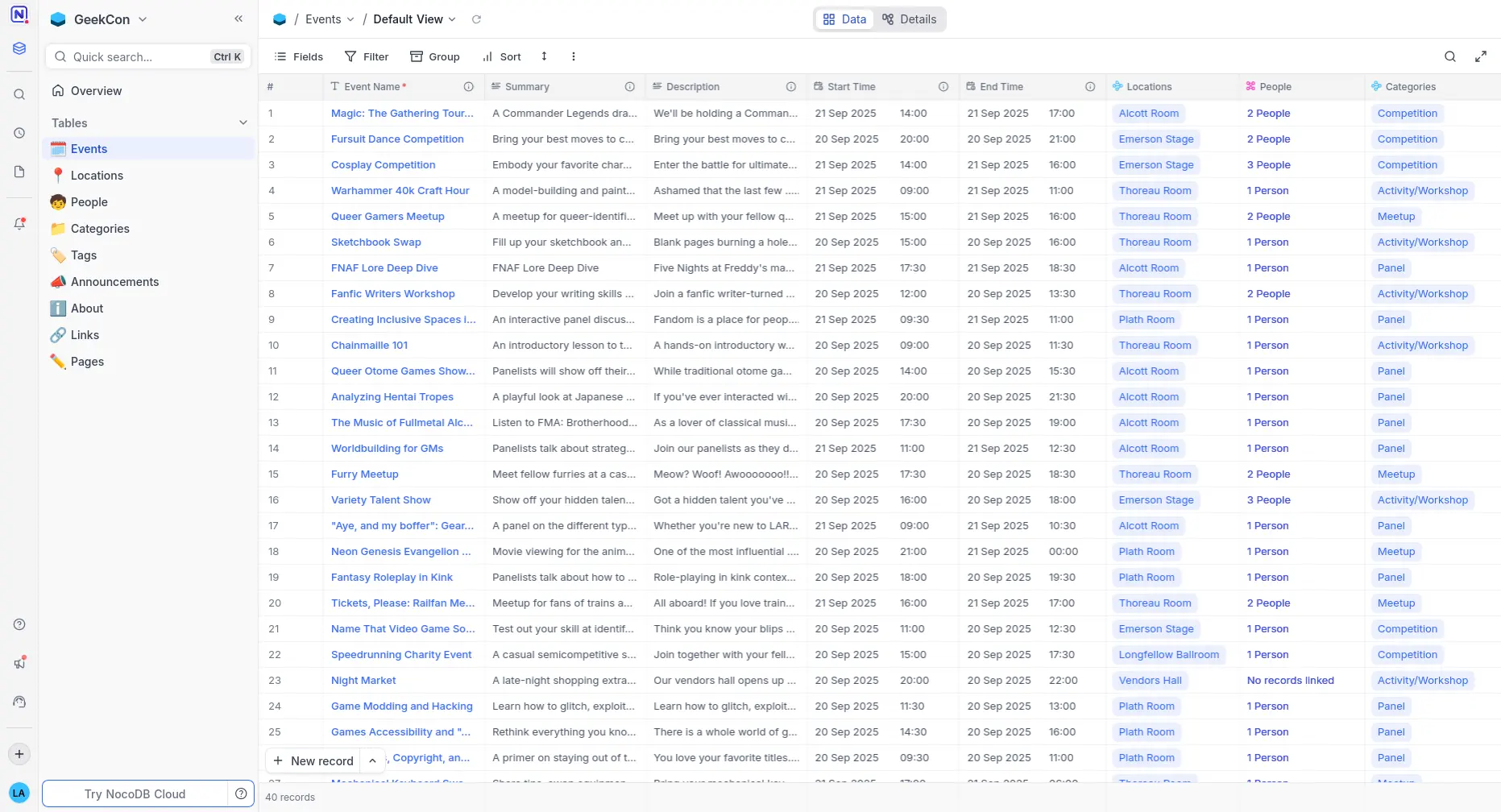The height and width of the screenshot is (812, 1501).
Task: Select the Categories table in the sidebar
Action: tap(148, 229)
